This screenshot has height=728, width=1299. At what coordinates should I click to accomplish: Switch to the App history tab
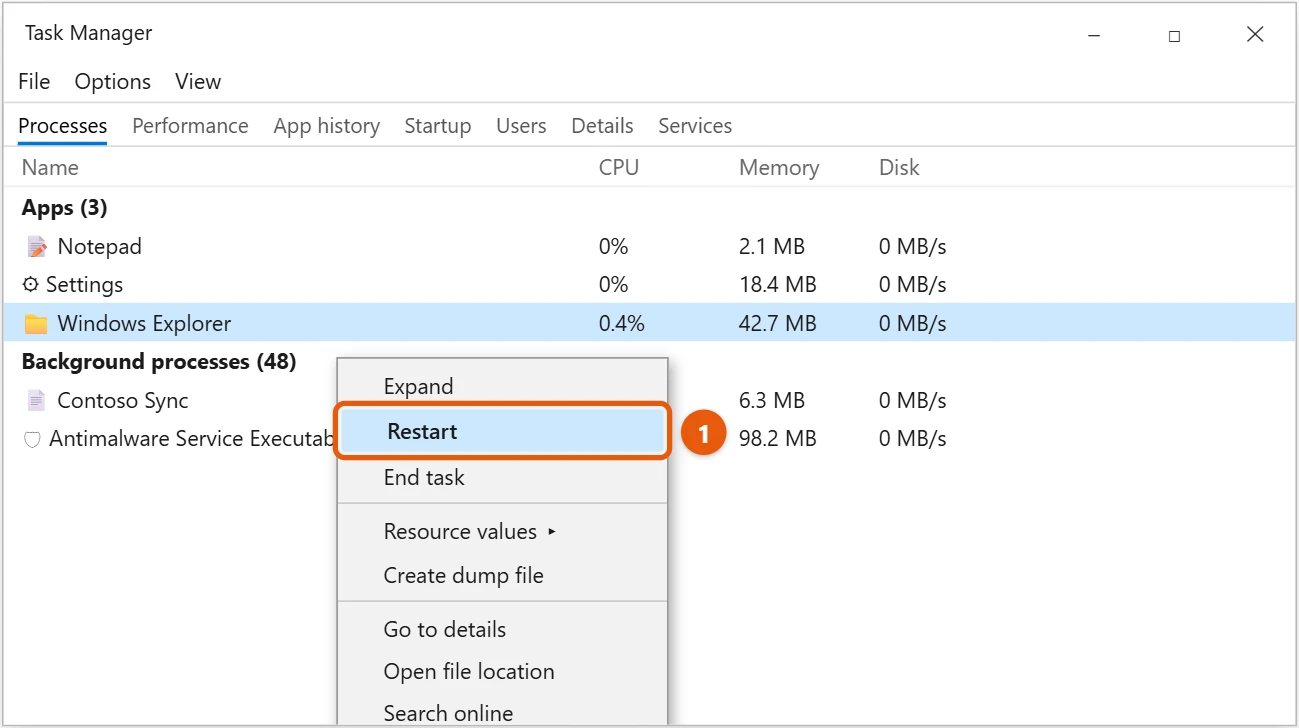tap(327, 126)
